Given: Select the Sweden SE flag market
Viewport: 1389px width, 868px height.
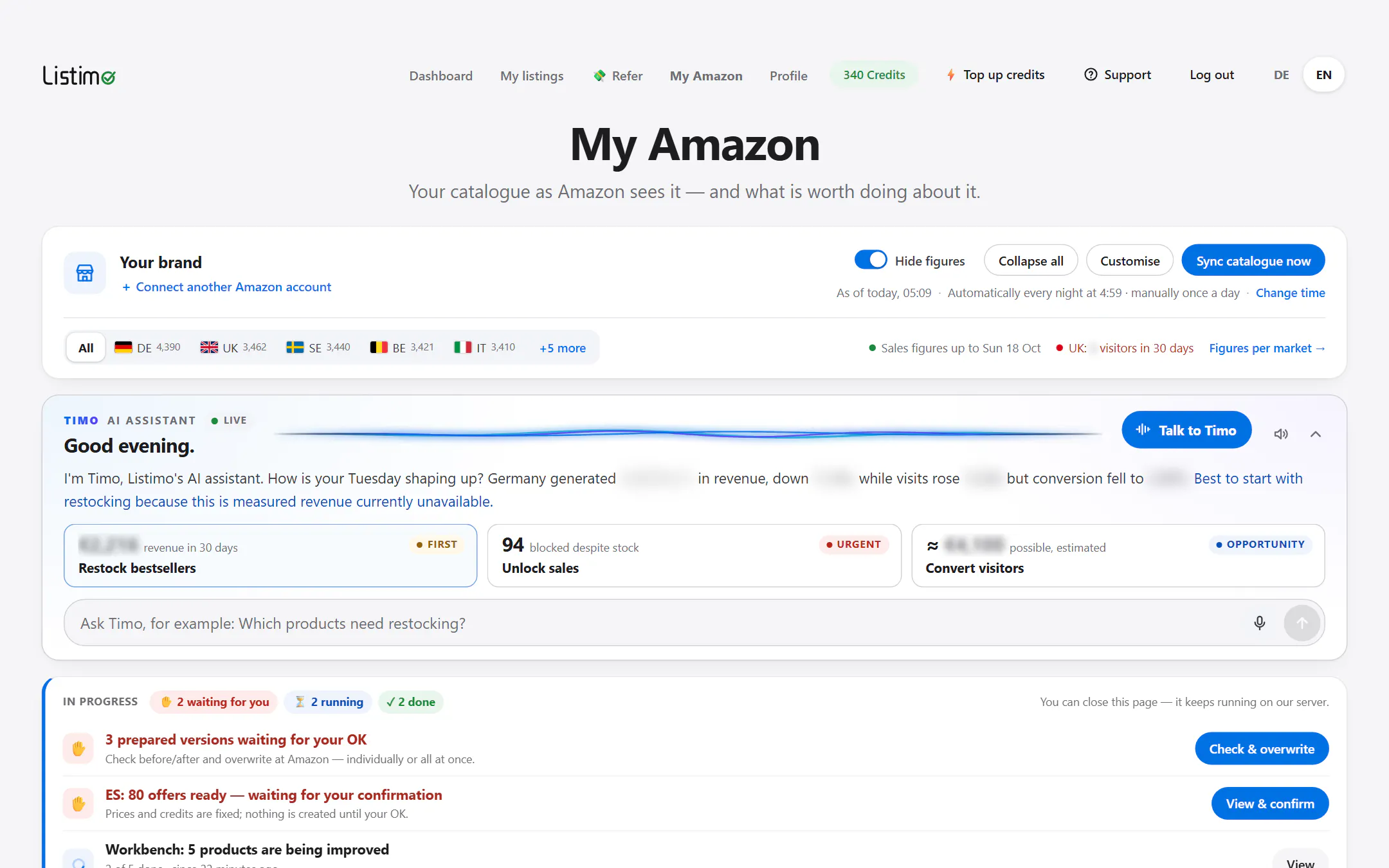Looking at the screenshot, I should click(x=318, y=348).
